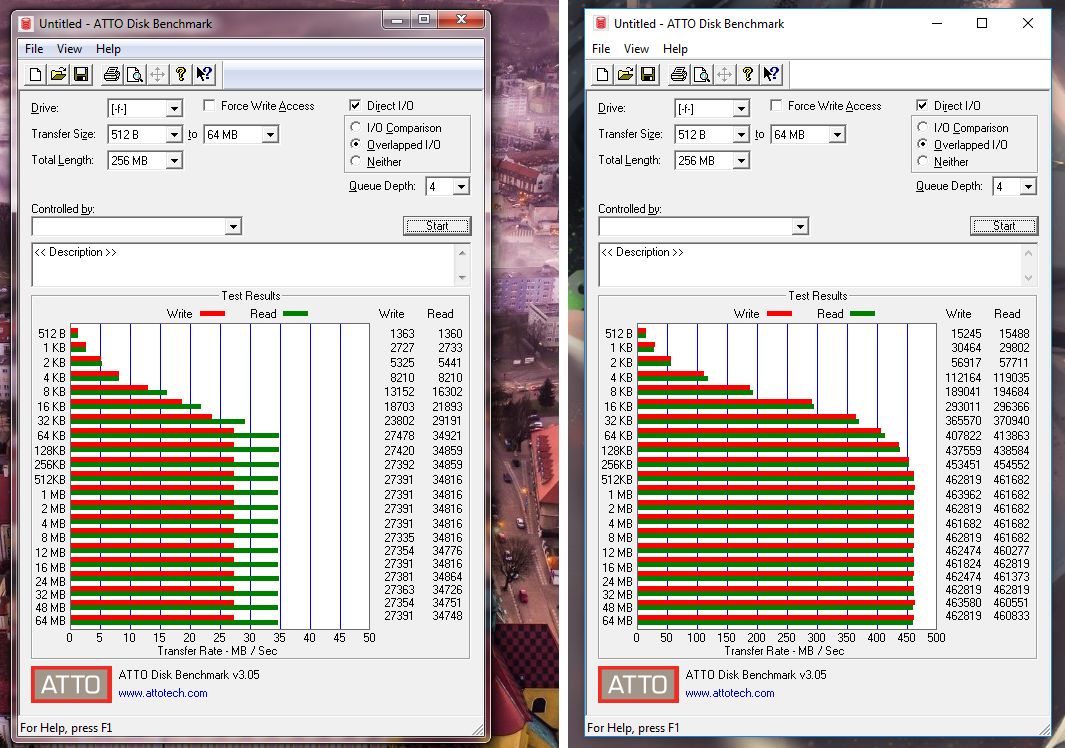Viewport: 1065px width, 748px height.
Task: Select I/O Comparison radio in left window
Action: [355, 127]
